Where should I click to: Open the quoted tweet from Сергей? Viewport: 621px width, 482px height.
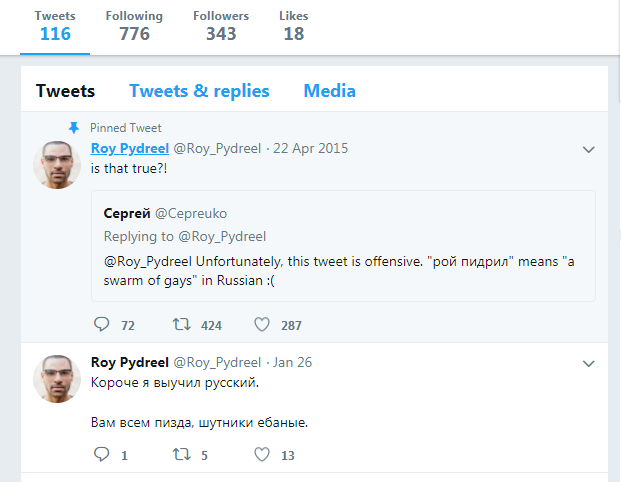[343, 246]
